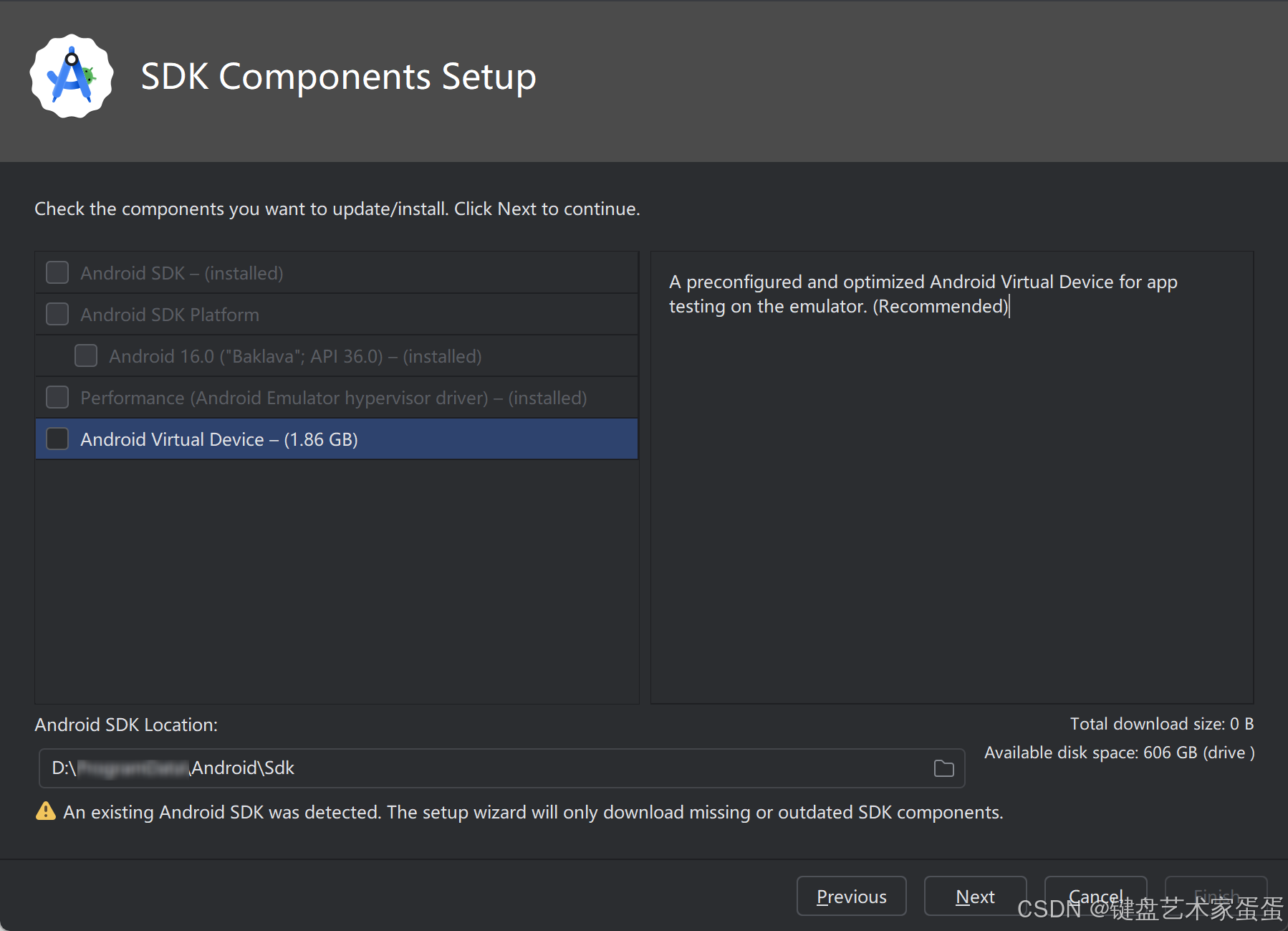The height and width of the screenshot is (931, 1288).
Task: Click the Previous button
Action: 852,896
